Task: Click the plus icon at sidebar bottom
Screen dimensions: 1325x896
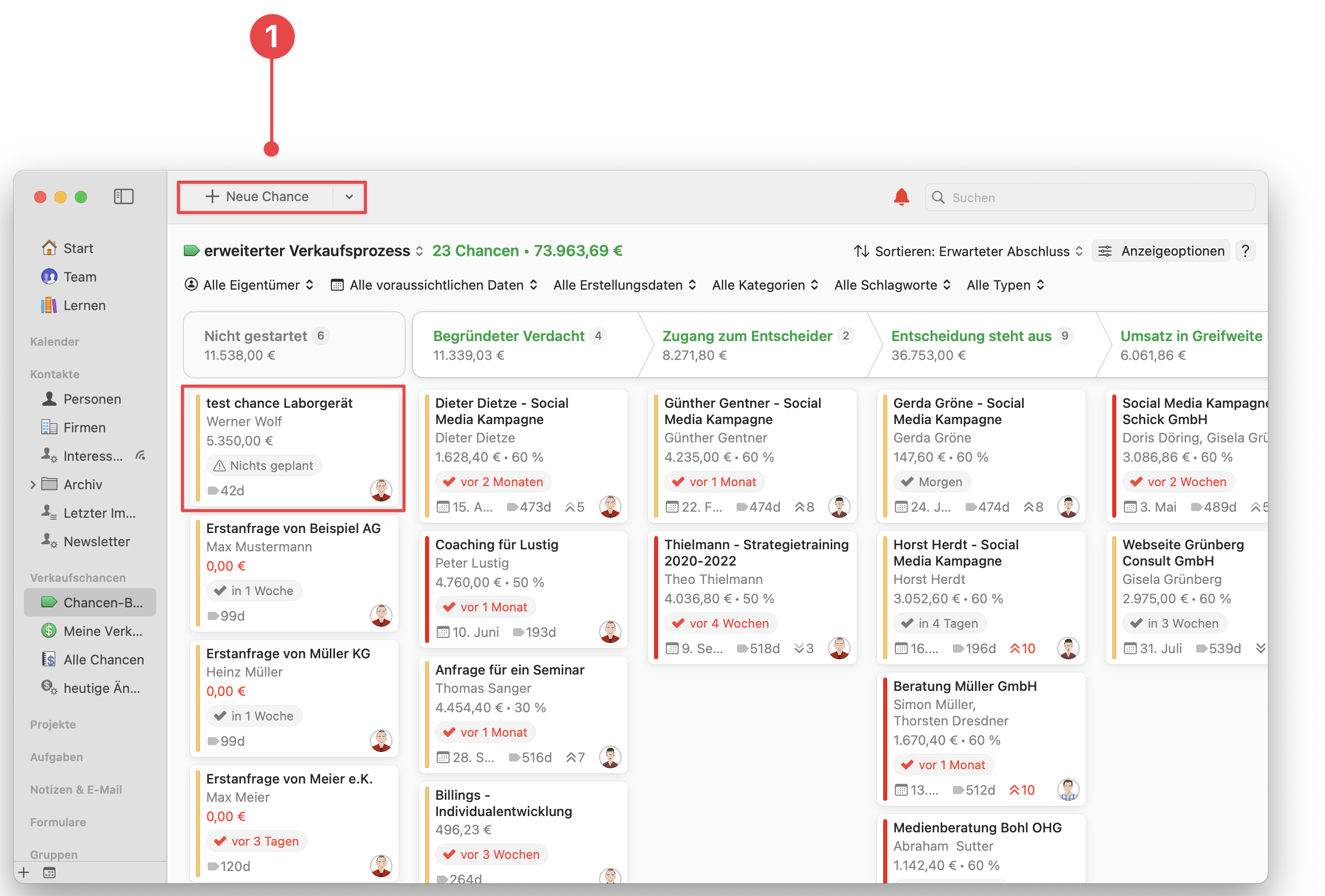Action: coord(24,873)
